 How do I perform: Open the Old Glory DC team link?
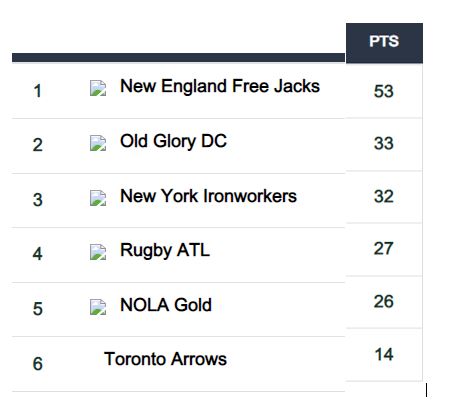(x=173, y=141)
